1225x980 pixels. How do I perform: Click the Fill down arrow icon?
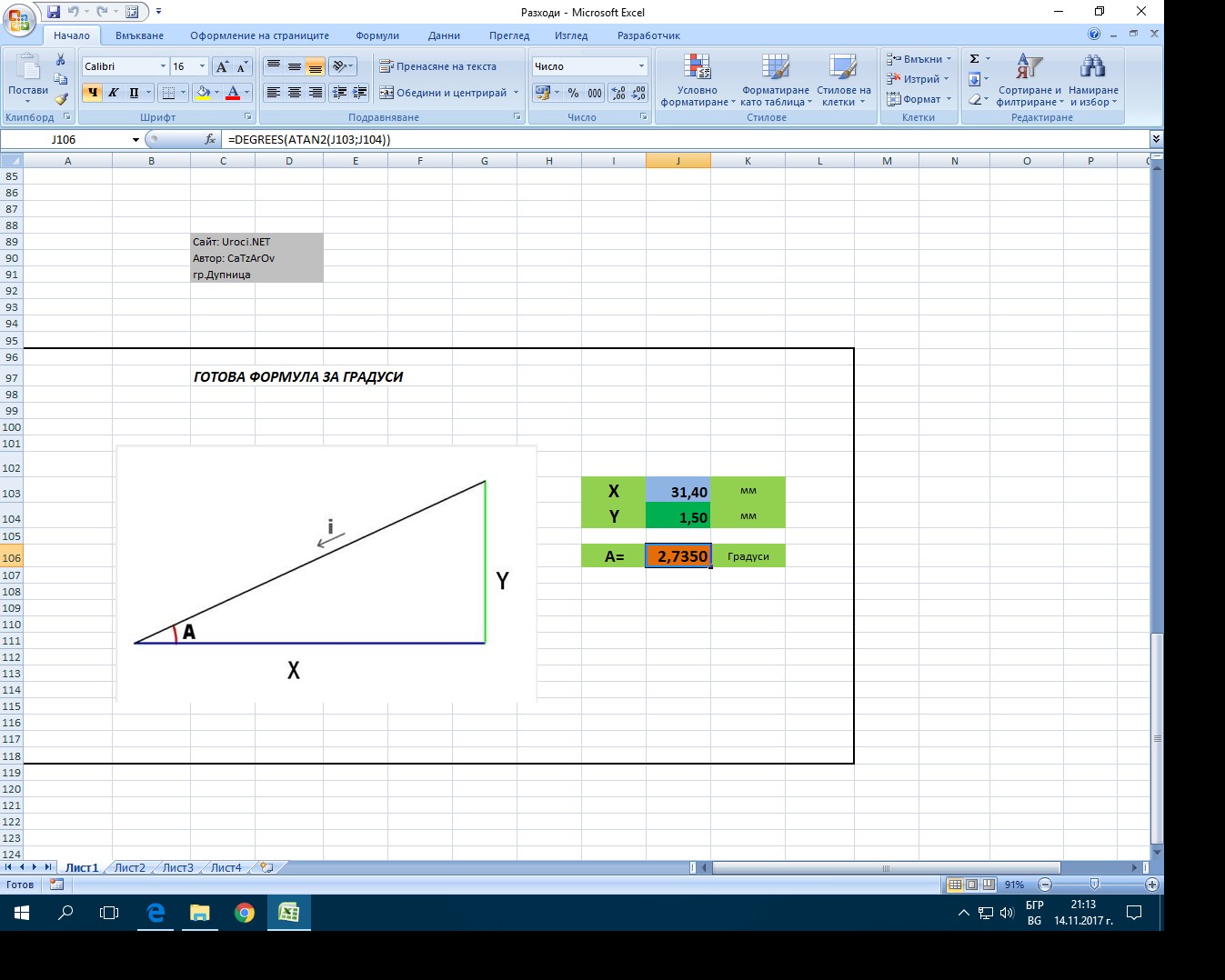(x=974, y=79)
